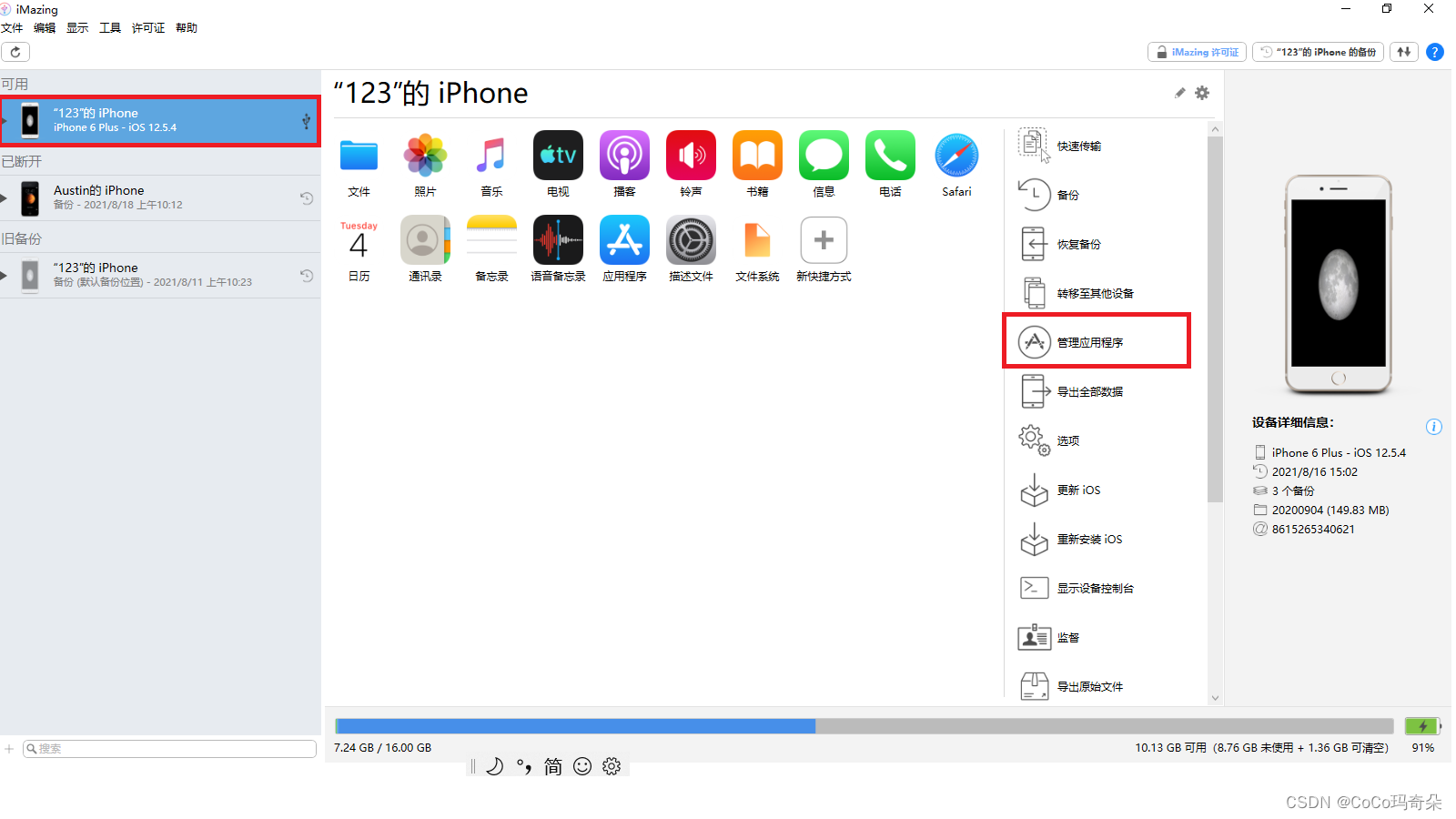1456x819 pixels.
Task: Open the 书籍 Books icon
Action: point(757,156)
